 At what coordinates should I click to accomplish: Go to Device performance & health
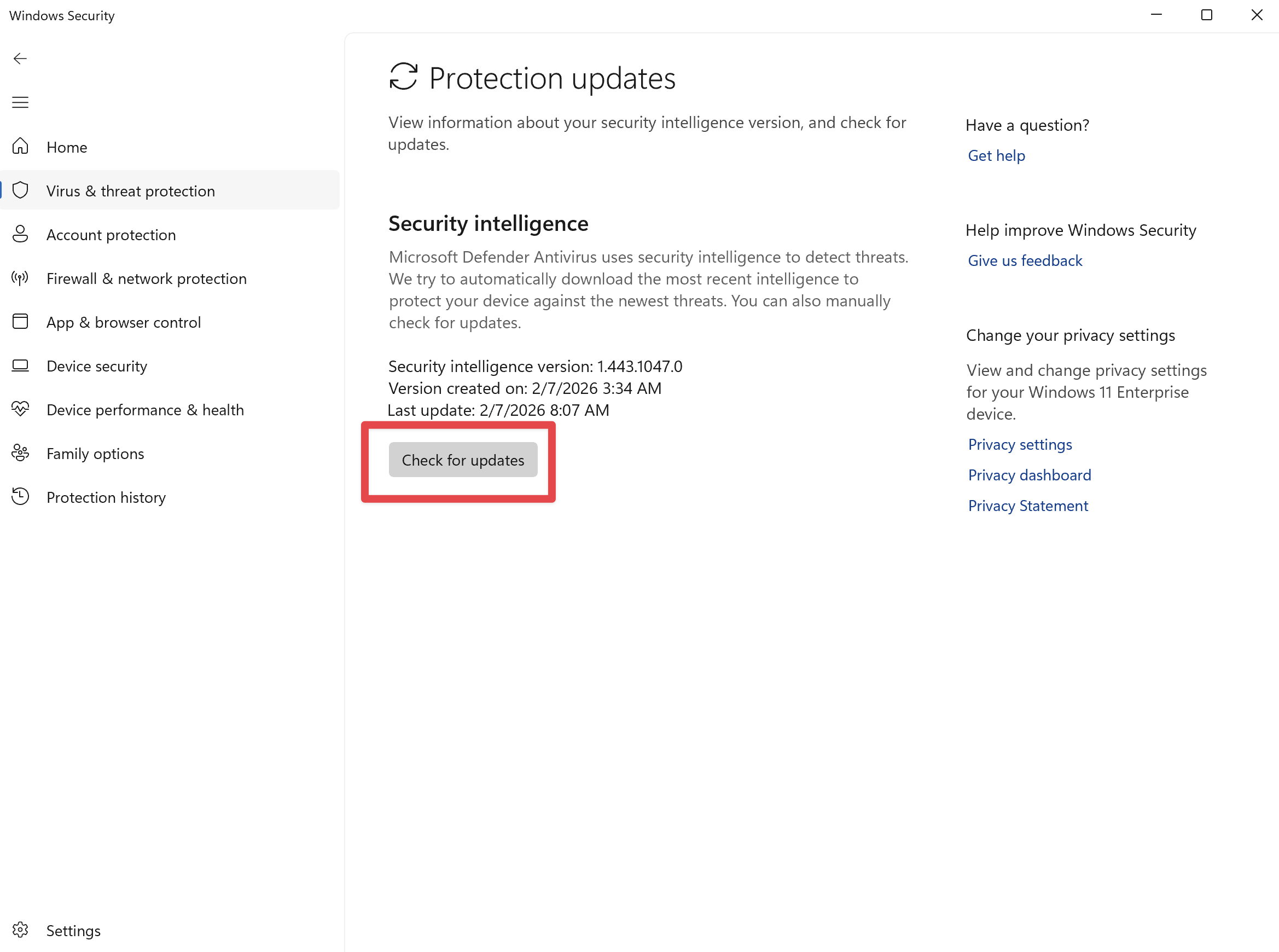(145, 410)
